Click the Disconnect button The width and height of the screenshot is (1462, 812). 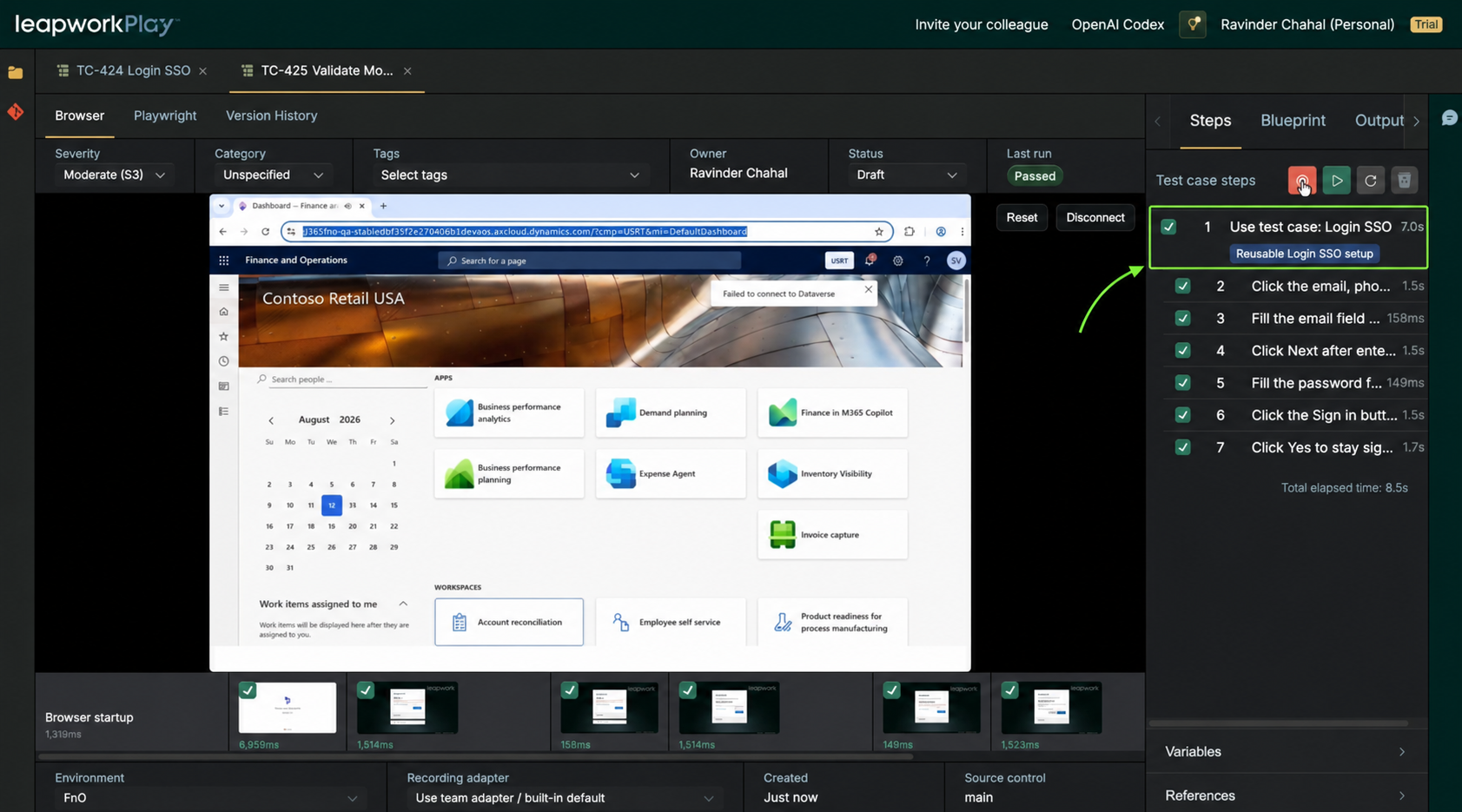(x=1095, y=218)
